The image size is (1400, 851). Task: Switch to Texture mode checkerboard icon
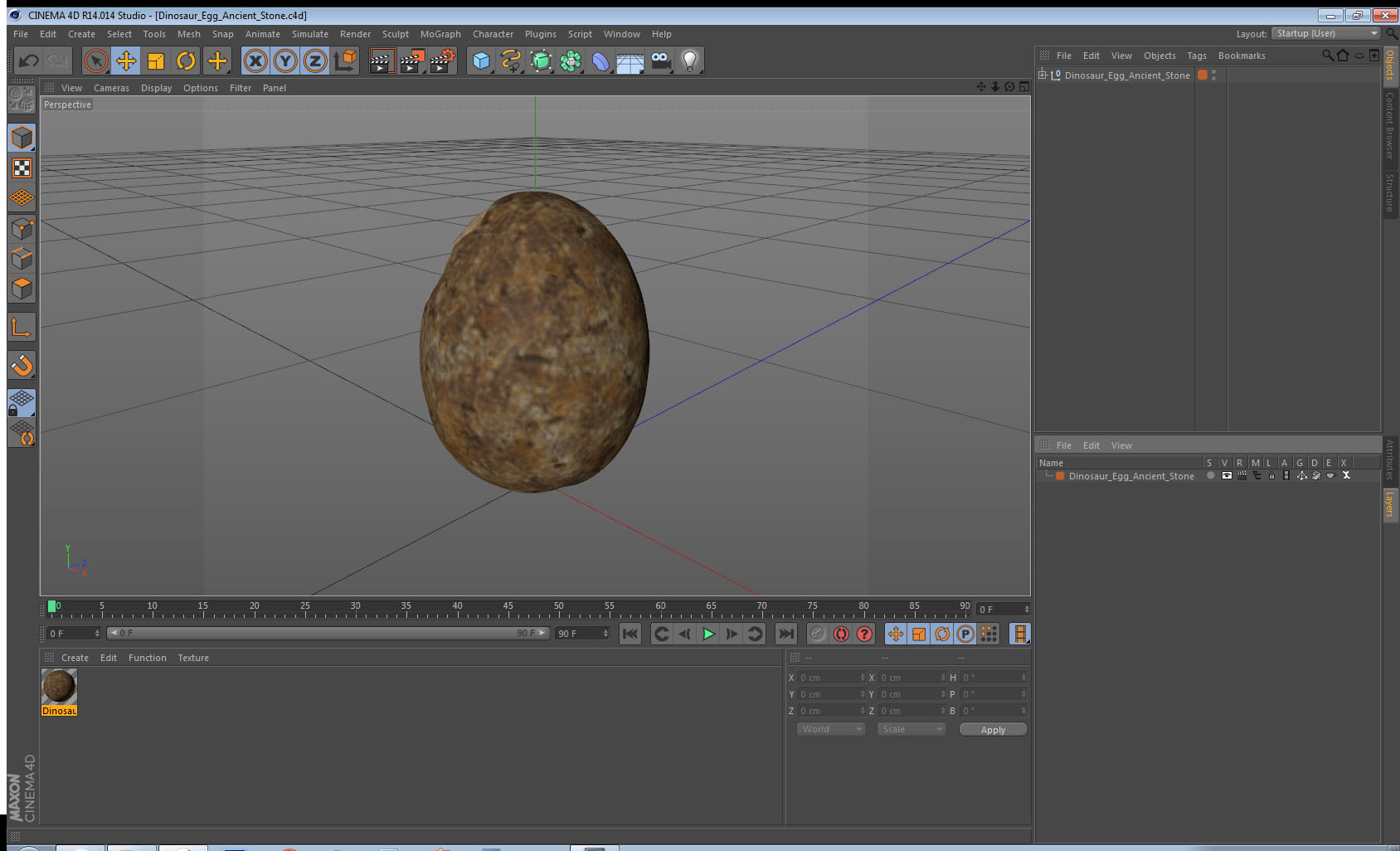coord(22,168)
